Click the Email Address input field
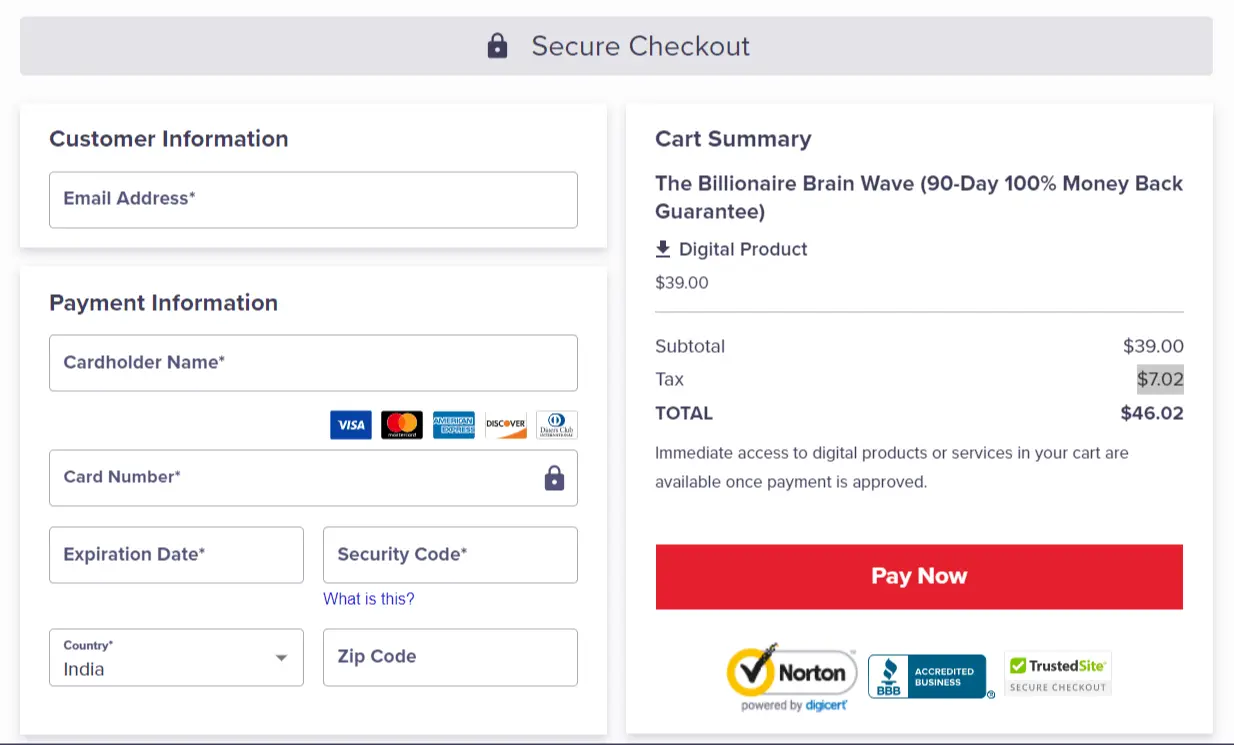 point(313,200)
